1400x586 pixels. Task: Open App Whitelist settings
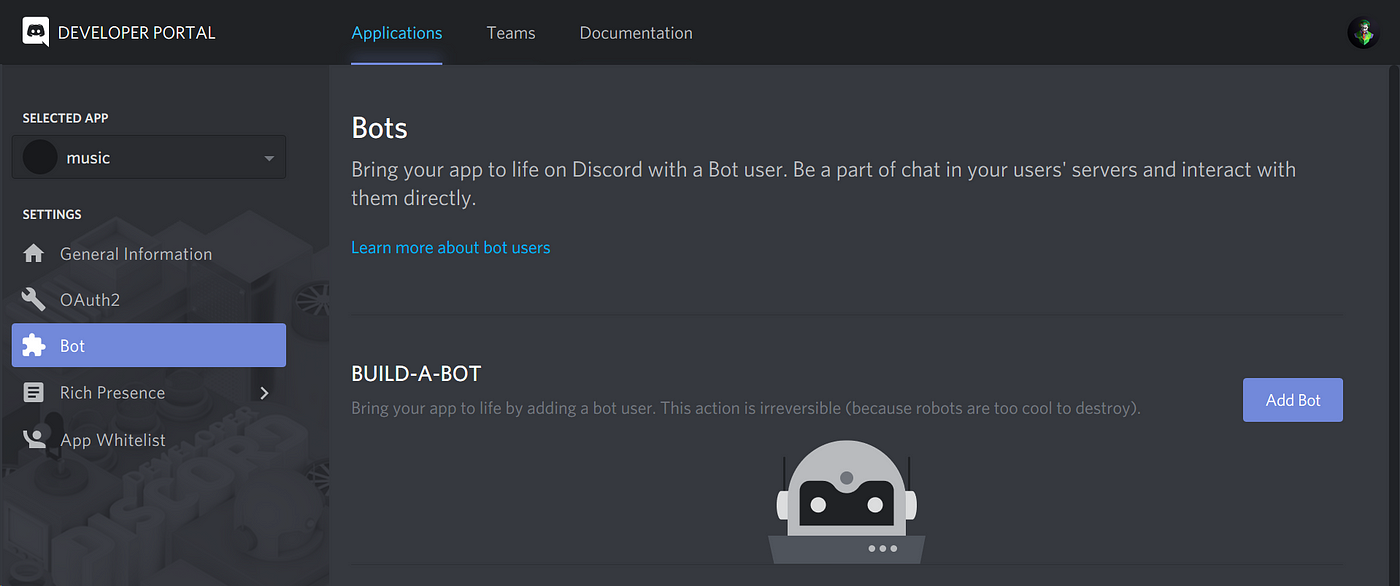click(x=149, y=440)
